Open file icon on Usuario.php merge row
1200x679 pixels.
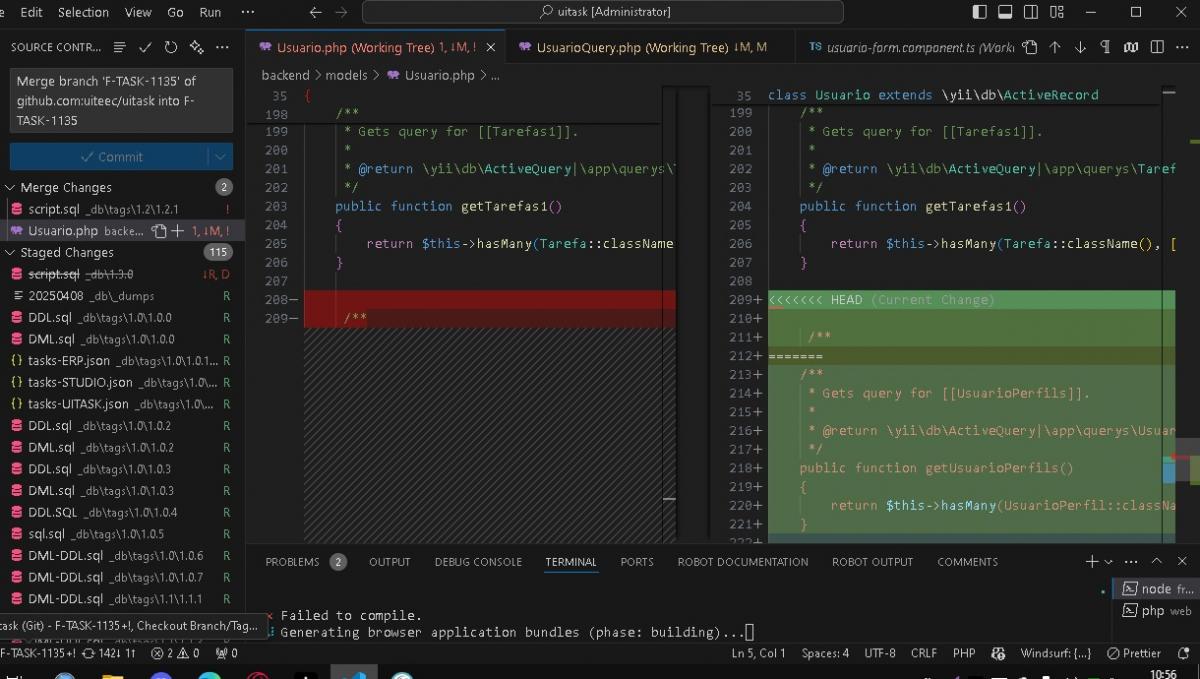[x=158, y=231]
